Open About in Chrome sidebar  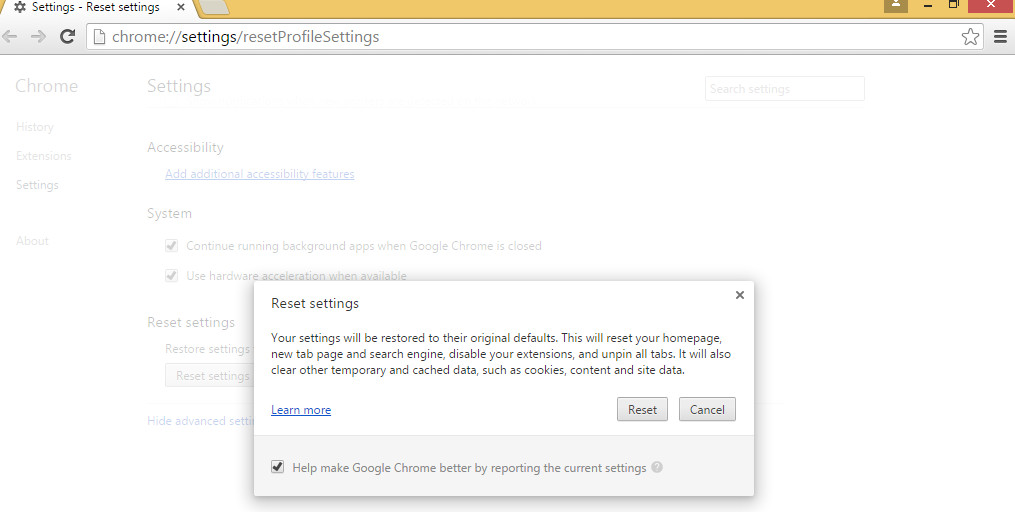(32, 241)
